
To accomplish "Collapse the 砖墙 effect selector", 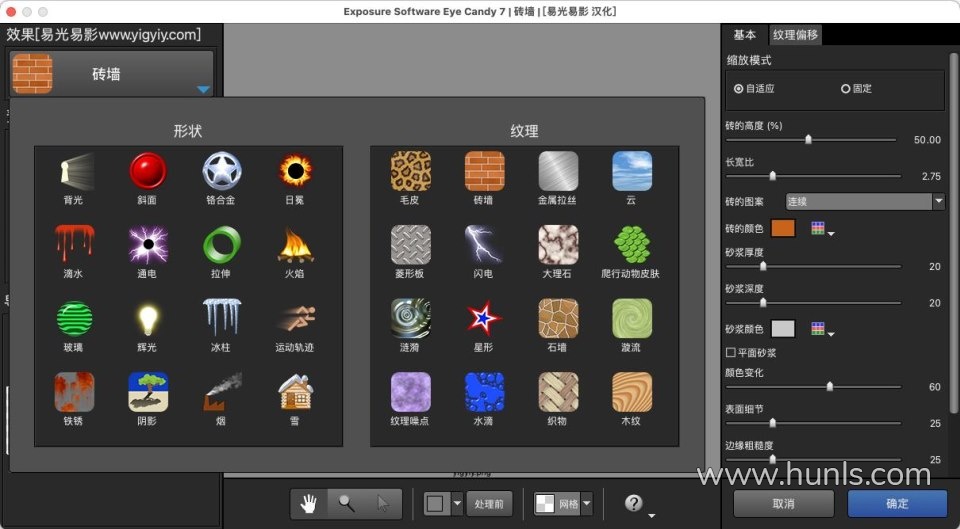I will coord(203,89).
